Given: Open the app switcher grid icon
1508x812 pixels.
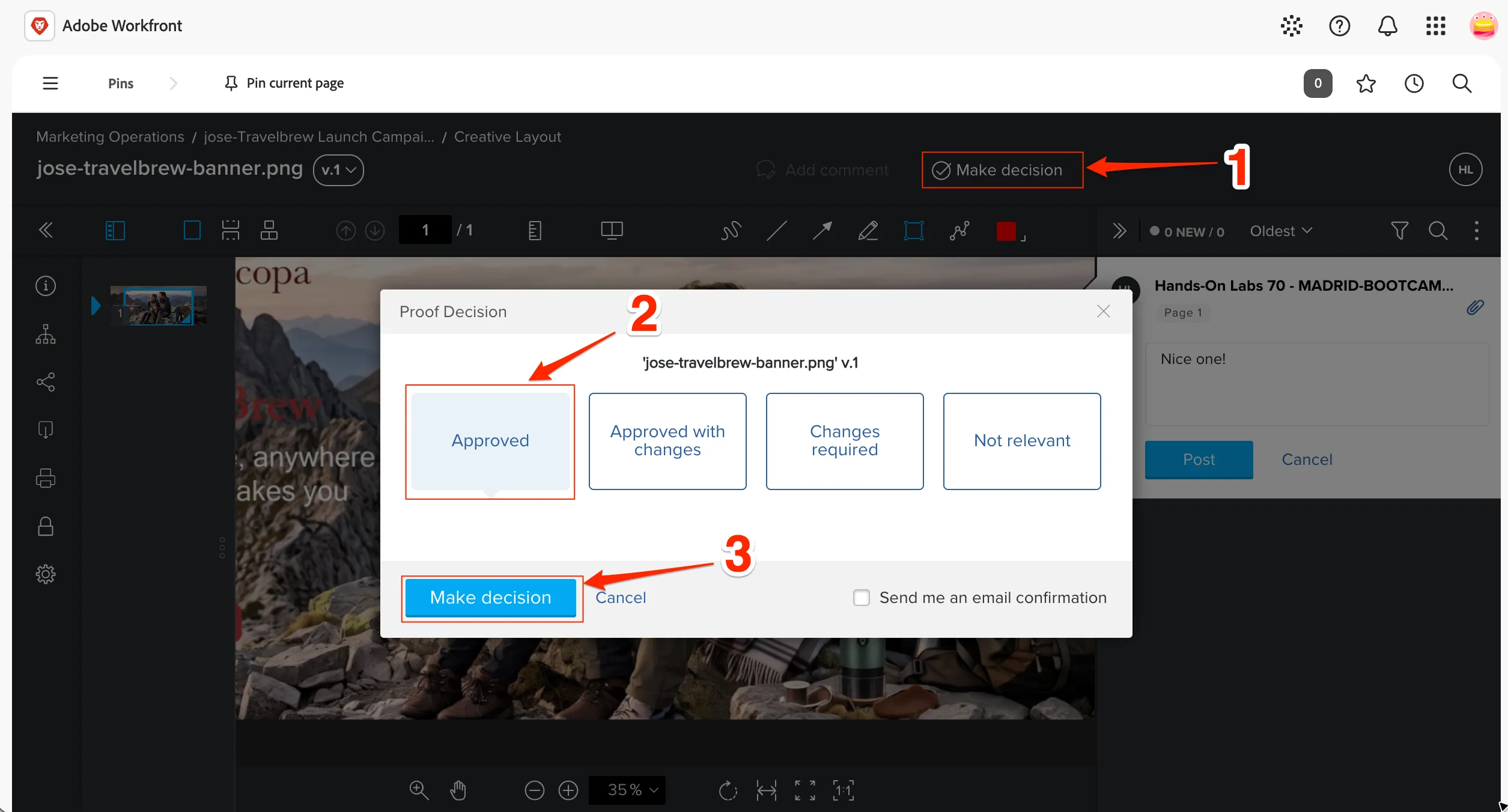Looking at the screenshot, I should [x=1435, y=26].
